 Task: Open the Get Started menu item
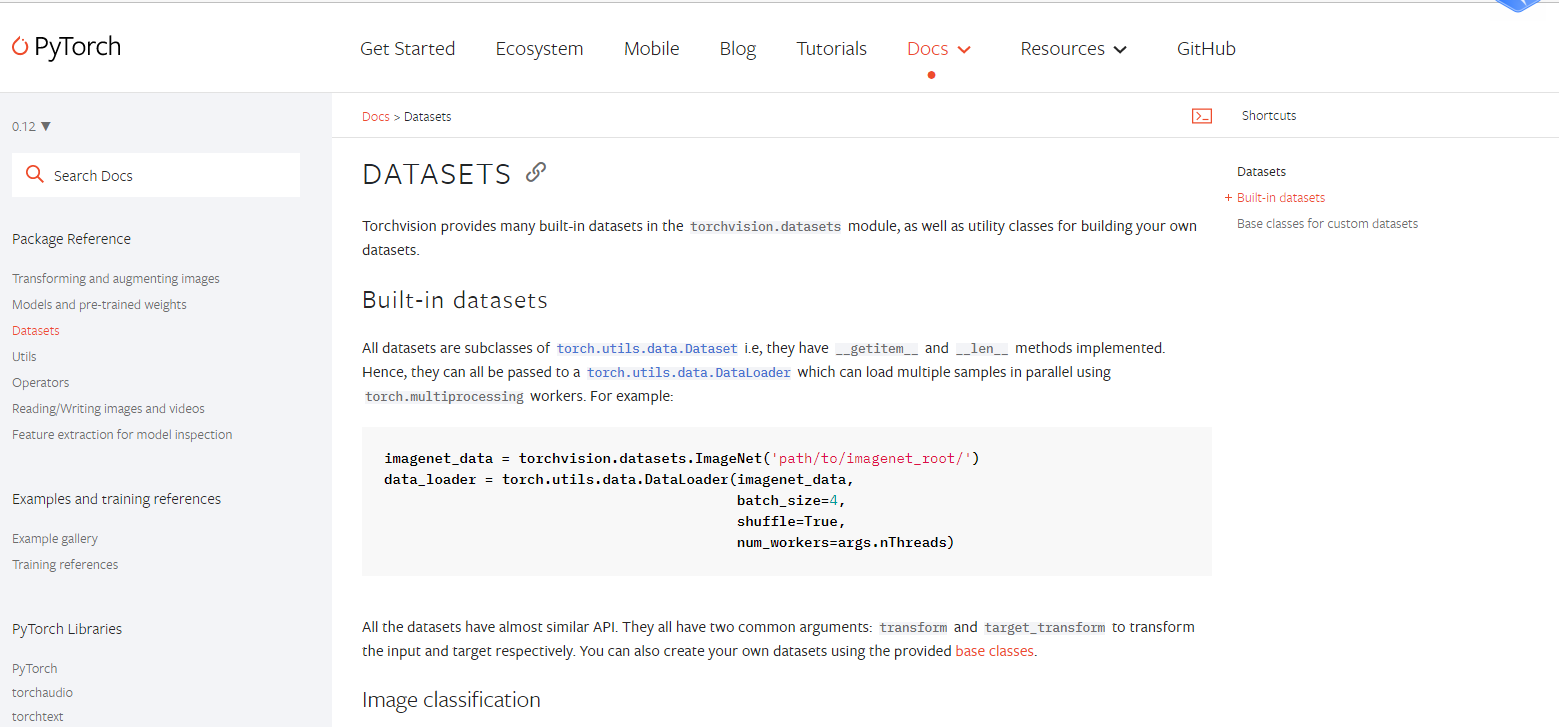407,49
